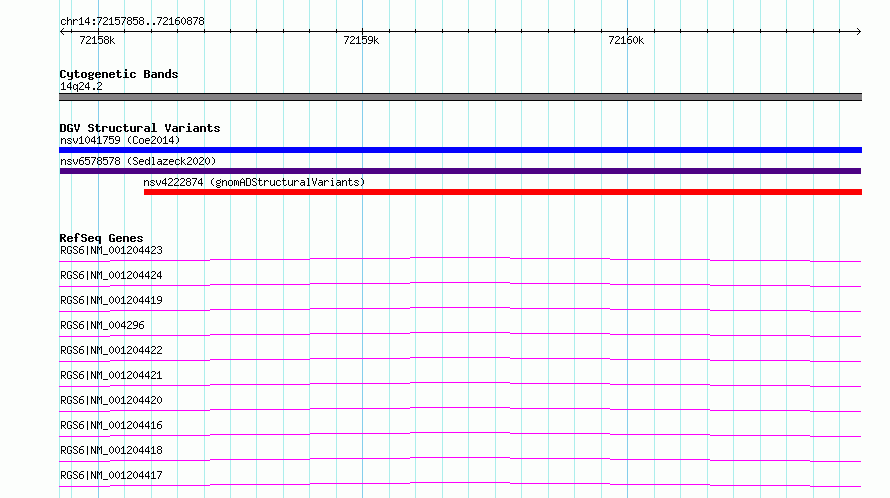Select the RefSeq Genes track title
890x498 pixels.
101,238
